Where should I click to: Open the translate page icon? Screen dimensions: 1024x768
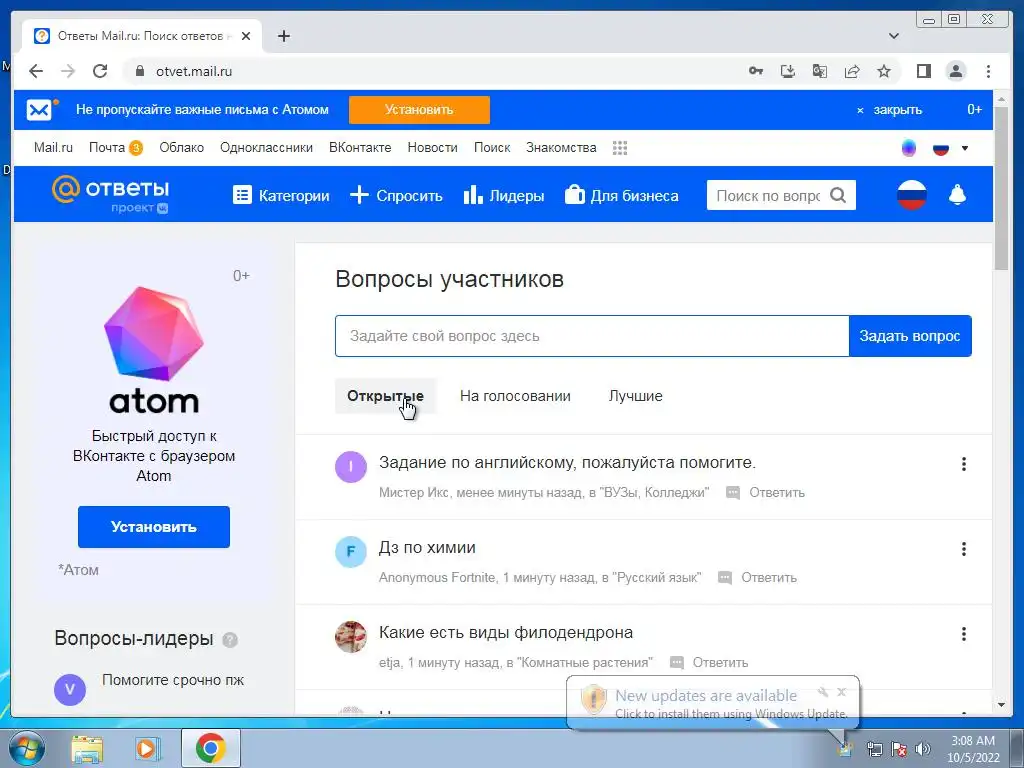pos(820,71)
